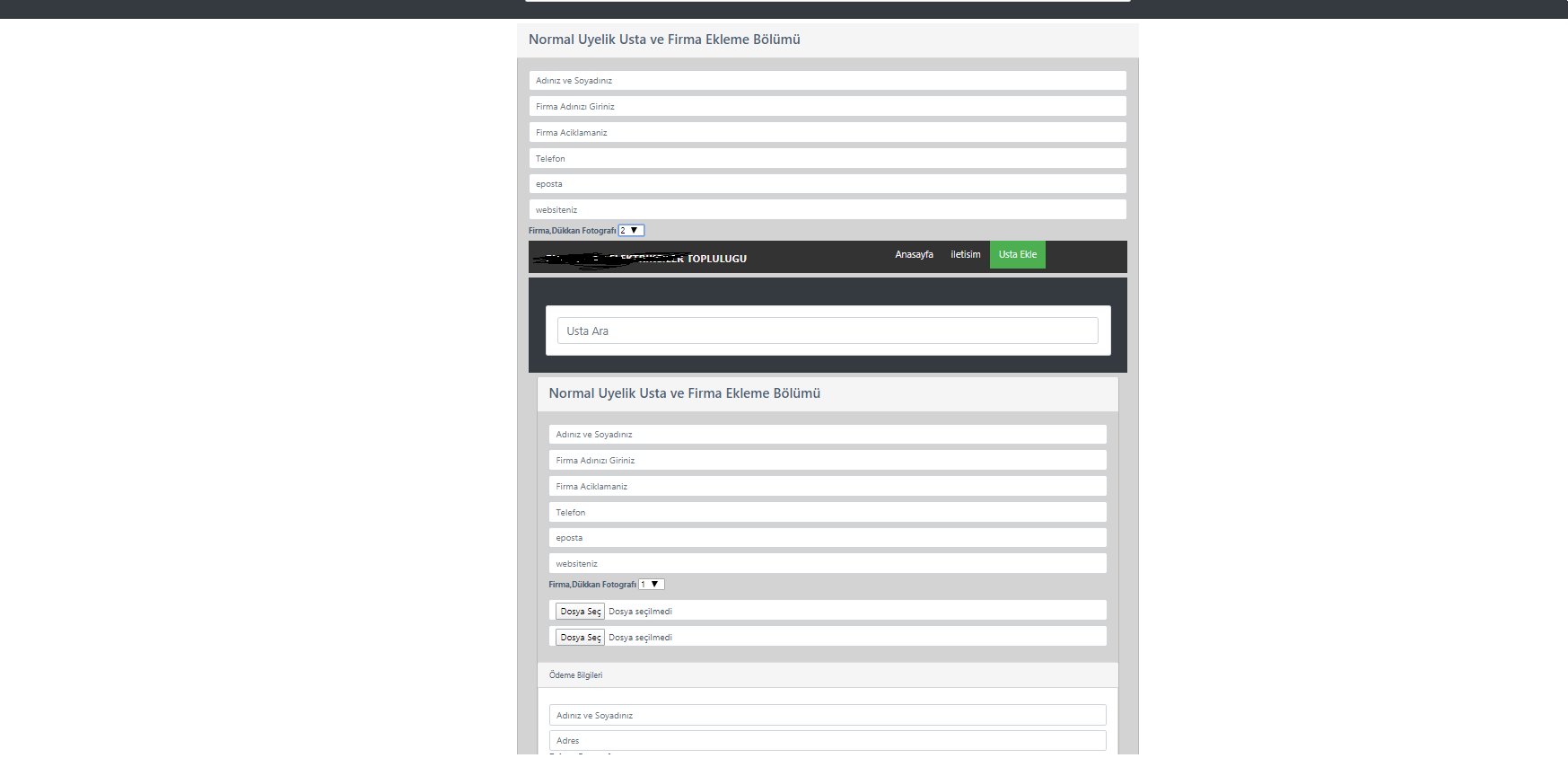Open the iletisim menu item

pos(966,255)
